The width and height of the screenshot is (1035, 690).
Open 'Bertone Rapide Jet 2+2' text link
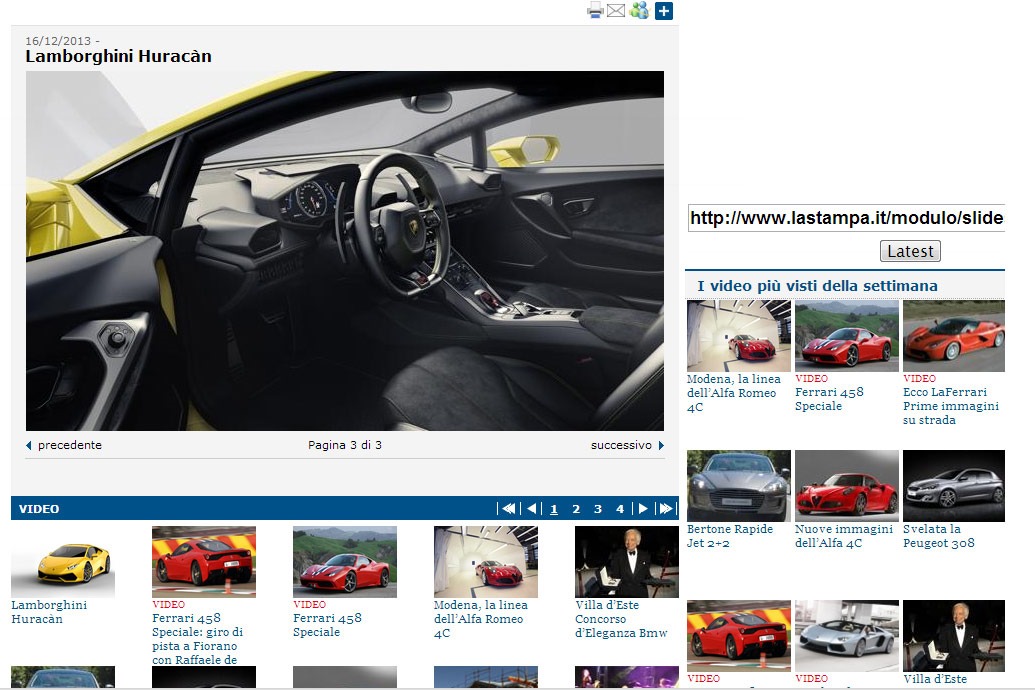pyautogui.click(x=730, y=536)
